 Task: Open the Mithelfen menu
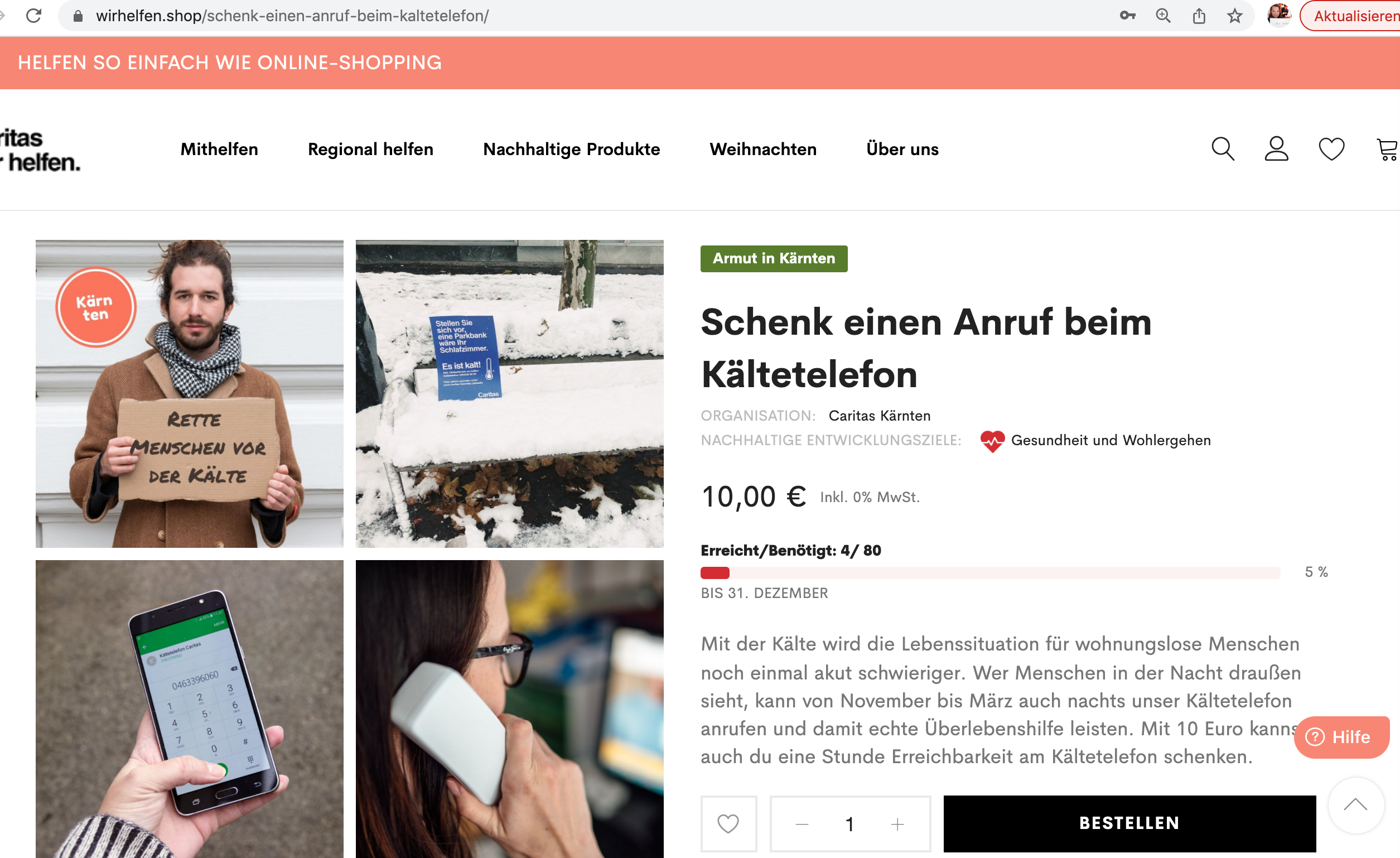pyautogui.click(x=219, y=150)
